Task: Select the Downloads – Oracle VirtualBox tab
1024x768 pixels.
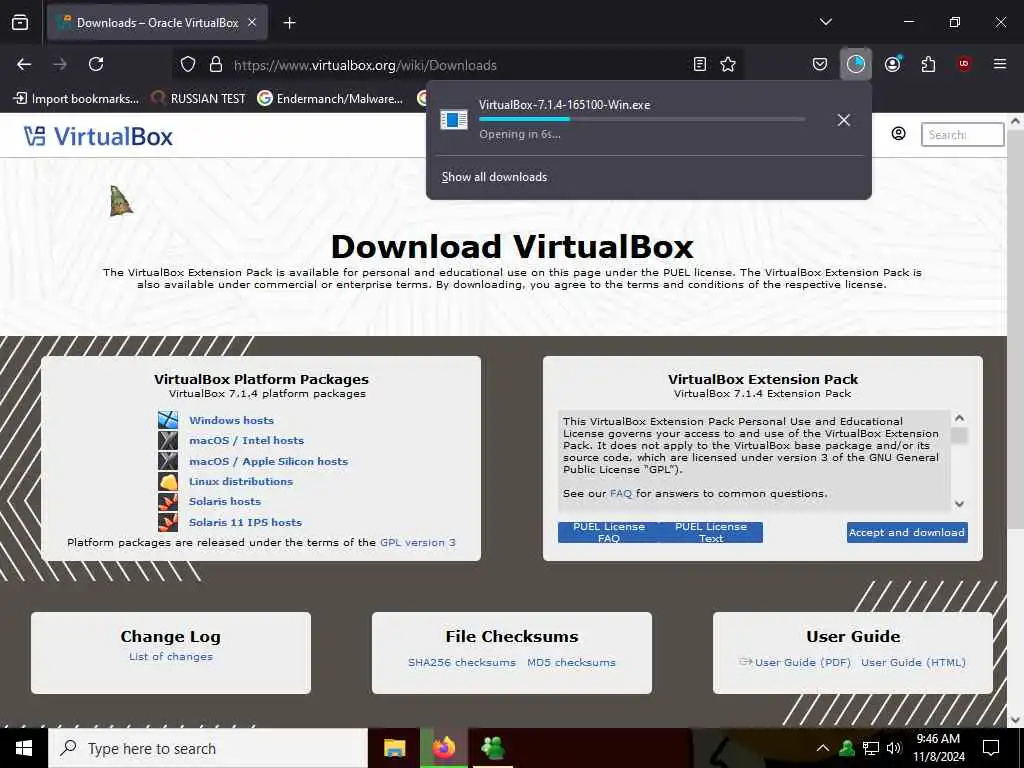Action: click(157, 23)
